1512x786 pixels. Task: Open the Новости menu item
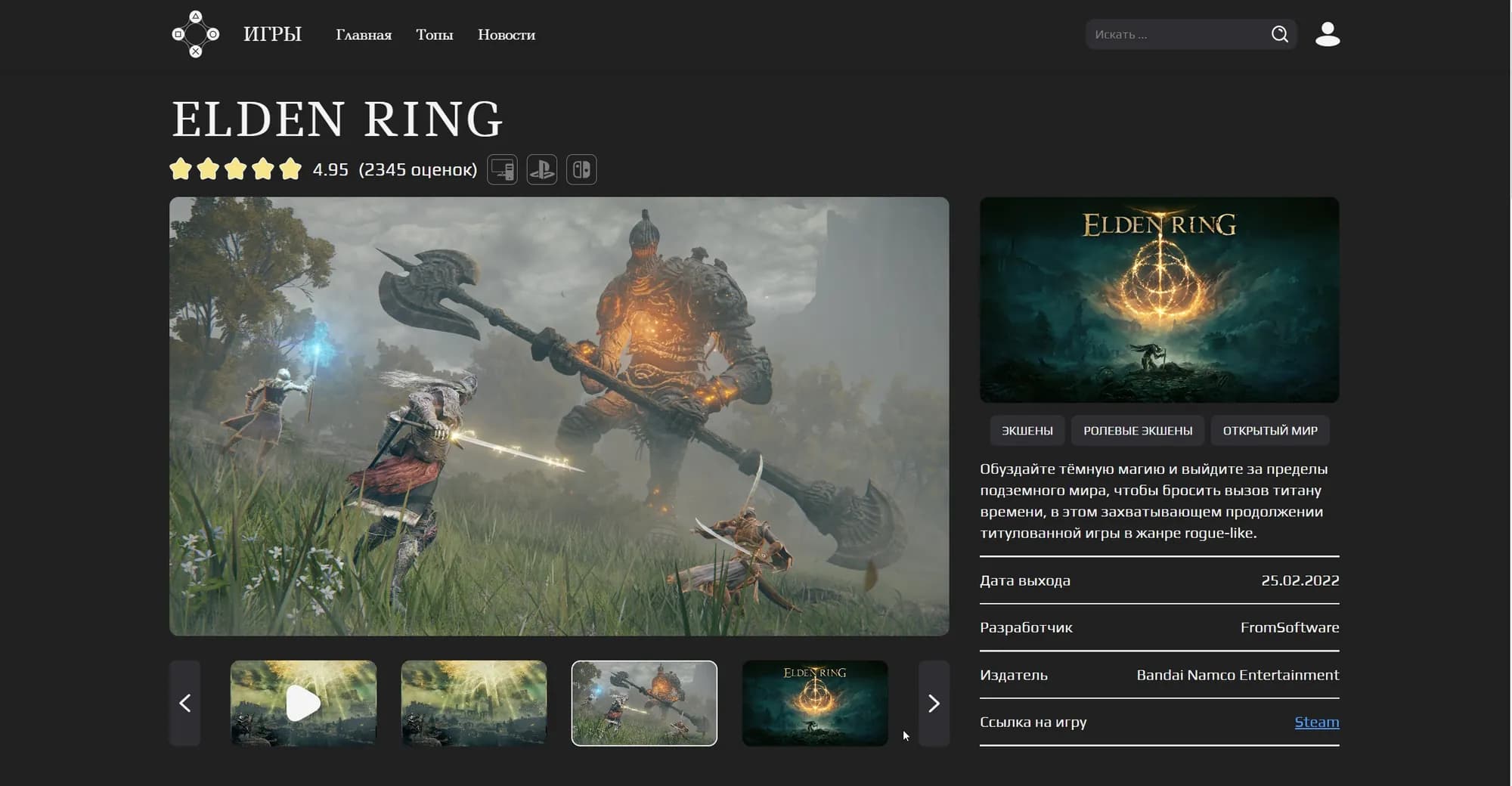(507, 35)
